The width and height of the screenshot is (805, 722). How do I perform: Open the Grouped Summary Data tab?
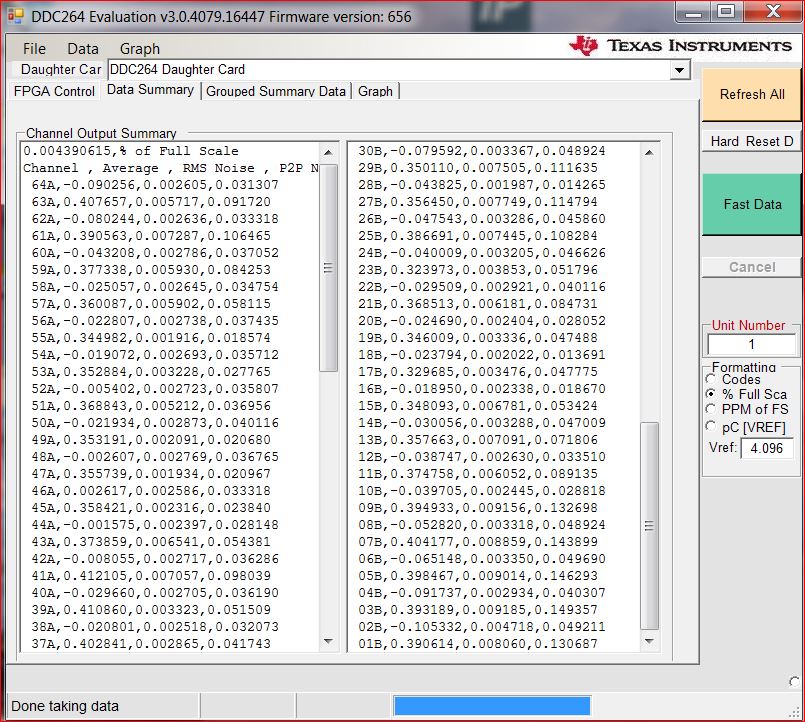click(x=276, y=91)
